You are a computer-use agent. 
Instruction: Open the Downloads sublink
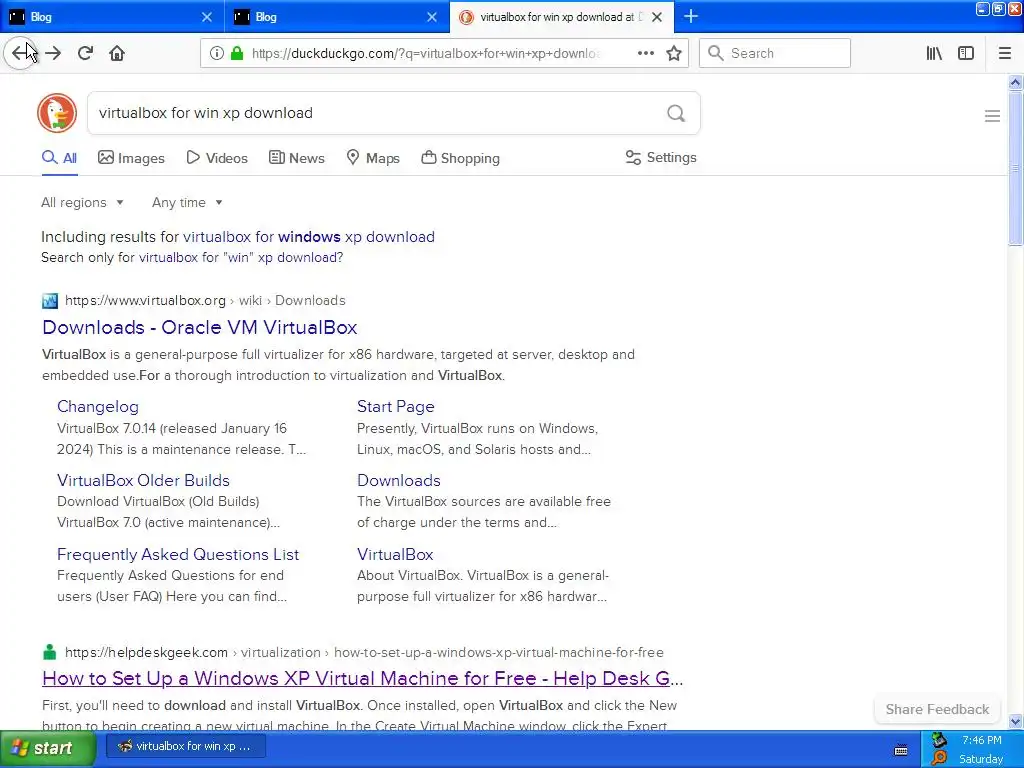399,480
